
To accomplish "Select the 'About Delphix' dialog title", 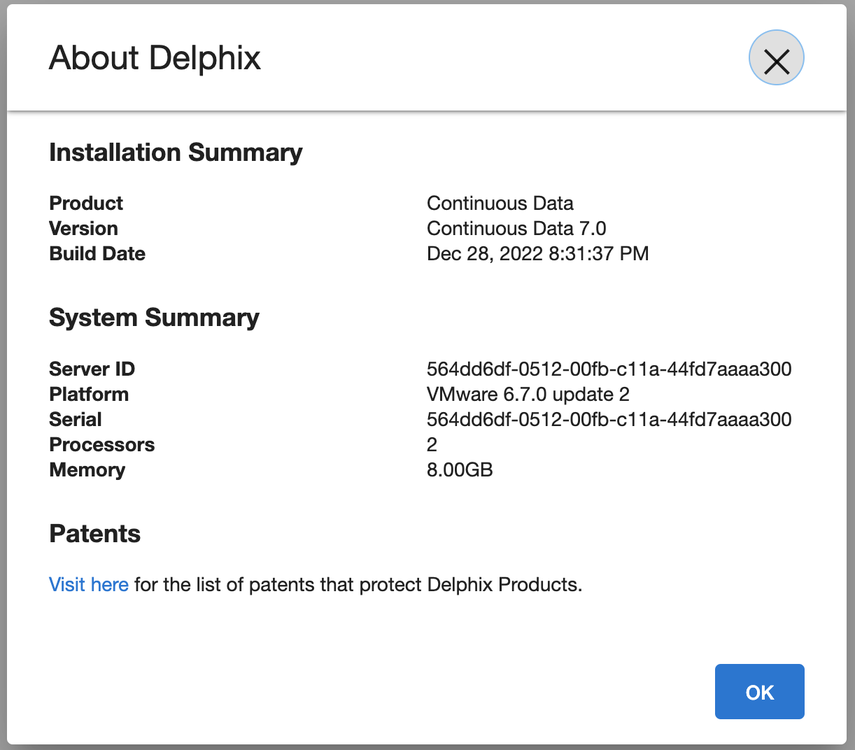I will tap(155, 58).
